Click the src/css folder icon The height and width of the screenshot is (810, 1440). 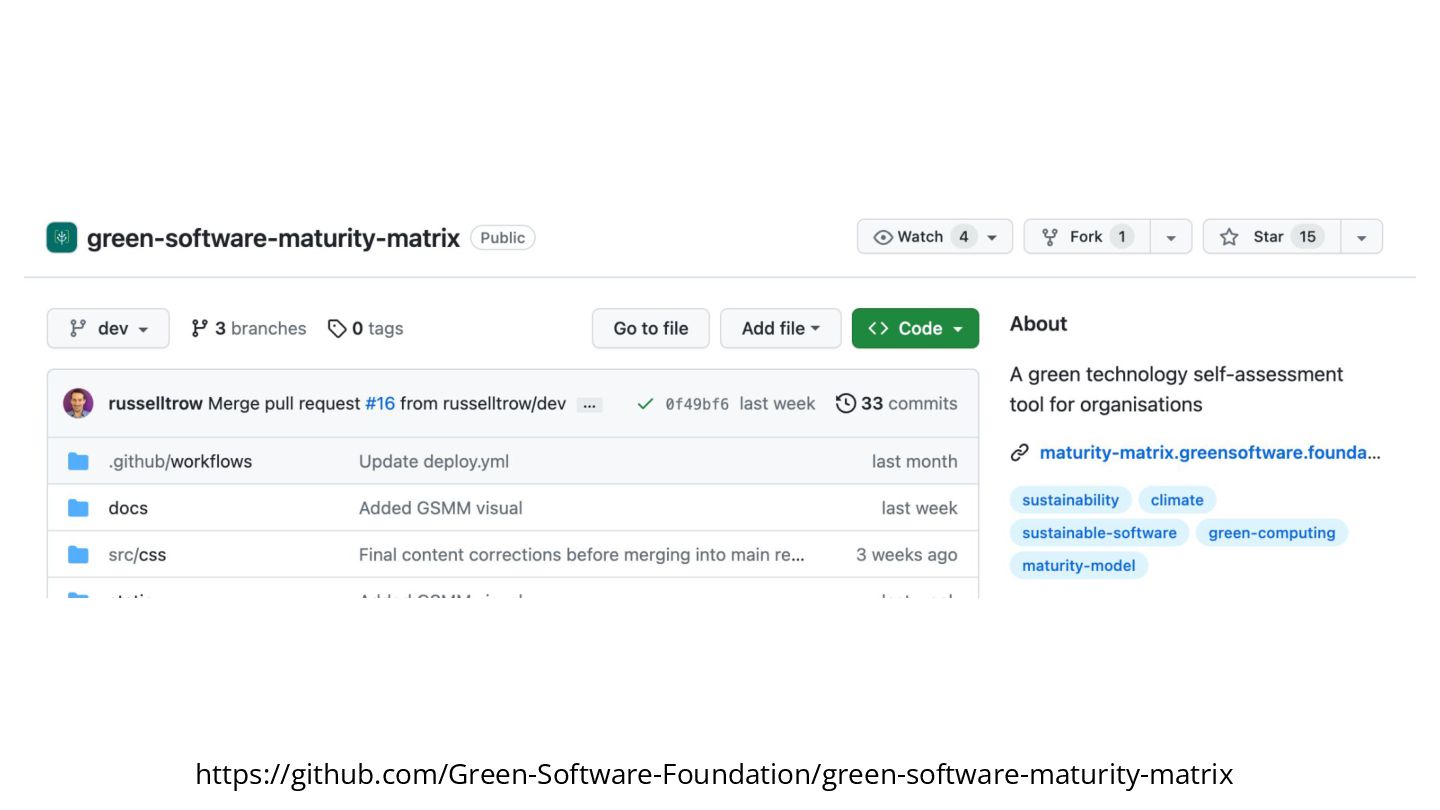[x=78, y=554]
